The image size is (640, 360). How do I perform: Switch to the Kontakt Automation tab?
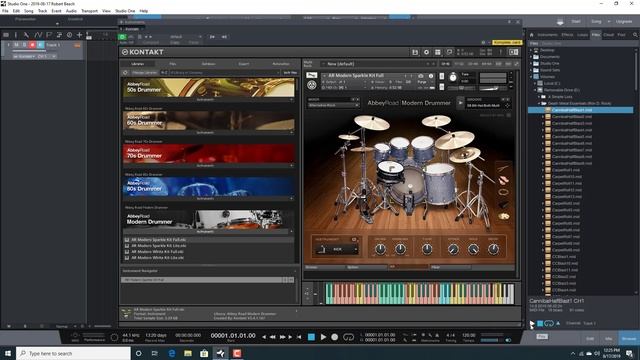[x=281, y=64]
